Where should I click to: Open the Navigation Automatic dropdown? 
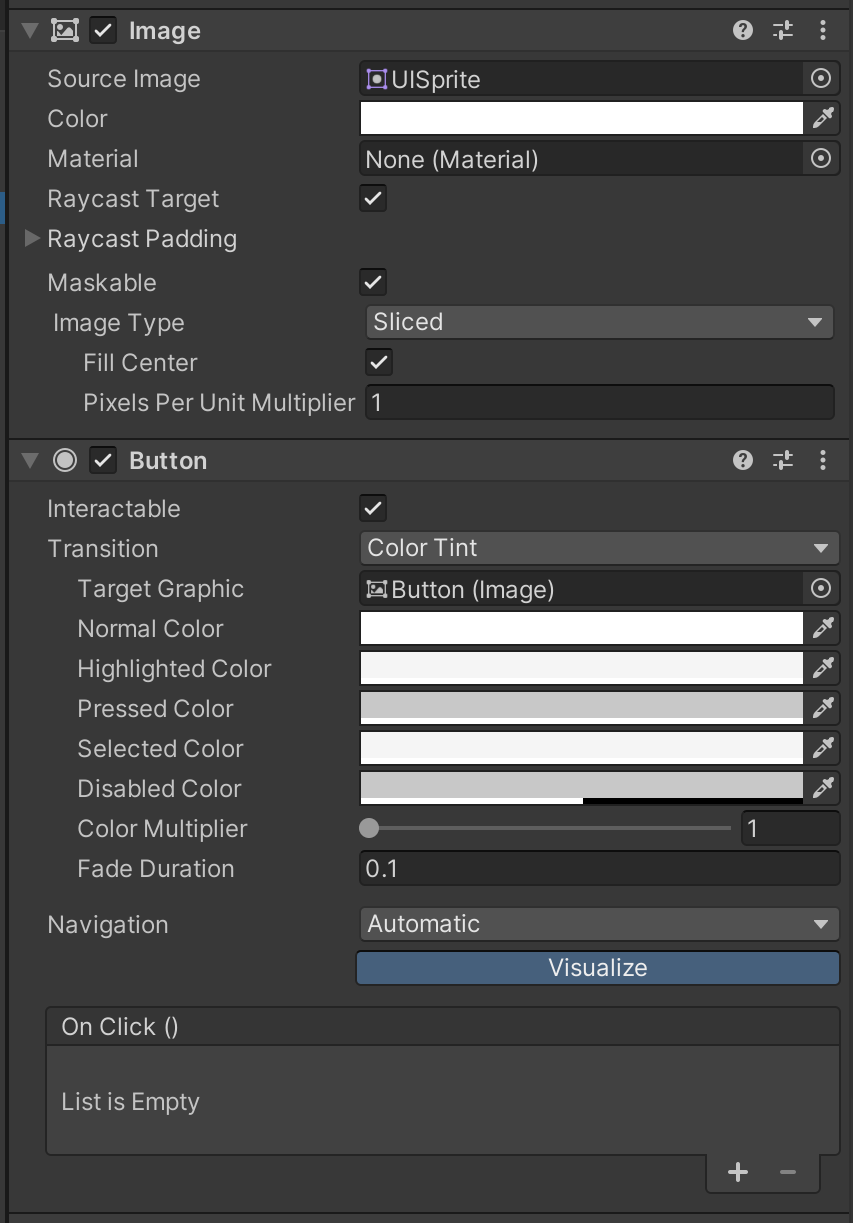(x=598, y=924)
